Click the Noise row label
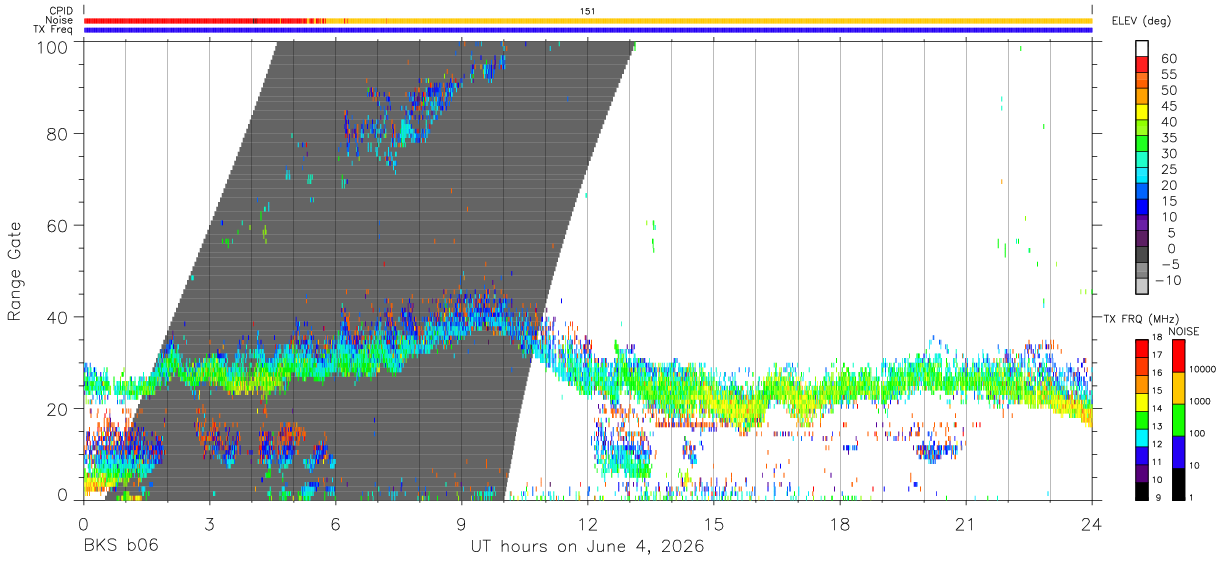This screenshot has height=567, width=1228. point(59,20)
